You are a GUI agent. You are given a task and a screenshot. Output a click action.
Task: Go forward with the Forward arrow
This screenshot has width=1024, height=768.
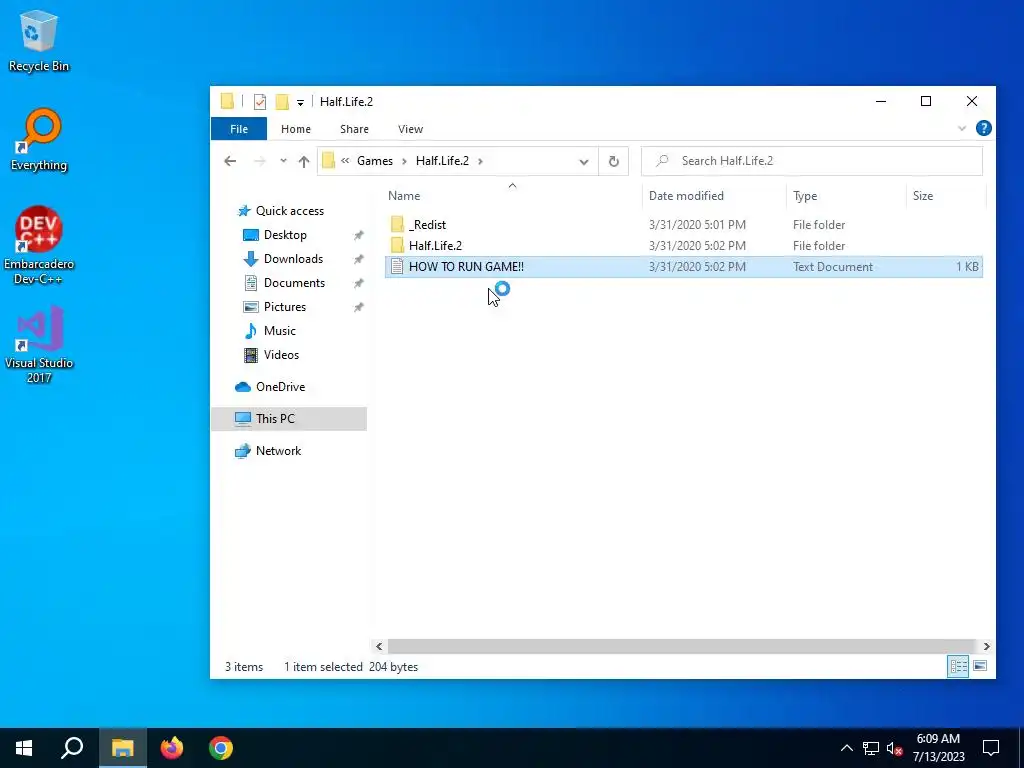(x=260, y=161)
